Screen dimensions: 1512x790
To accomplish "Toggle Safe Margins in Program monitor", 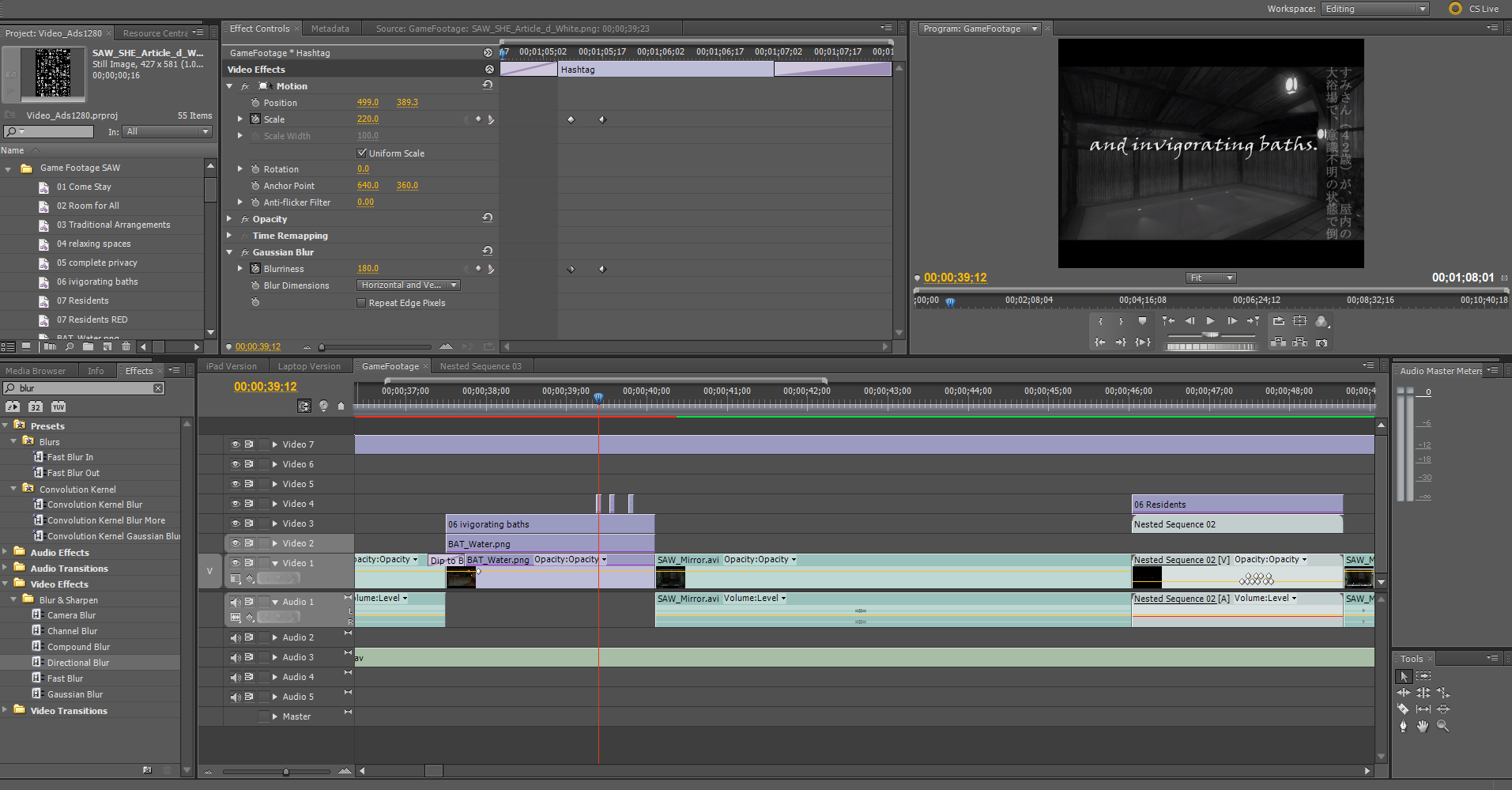I will (x=1300, y=321).
